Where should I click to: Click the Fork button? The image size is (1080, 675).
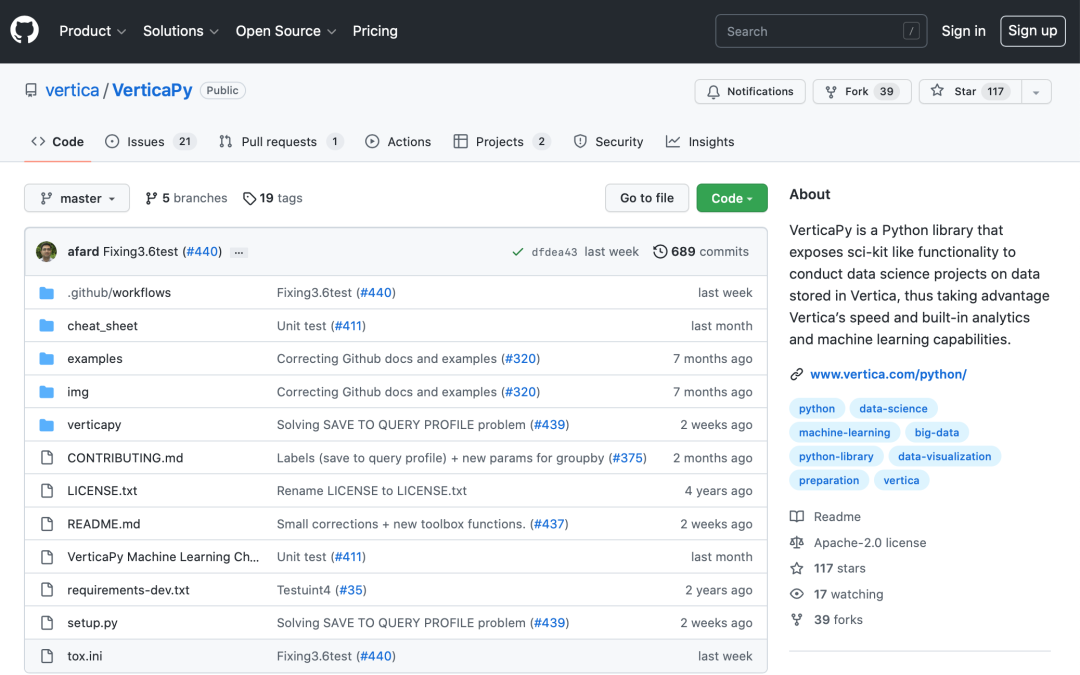tap(862, 92)
